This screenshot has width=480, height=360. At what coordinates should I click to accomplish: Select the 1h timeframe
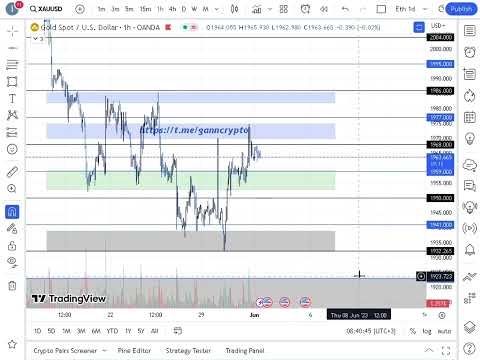click(160, 9)
